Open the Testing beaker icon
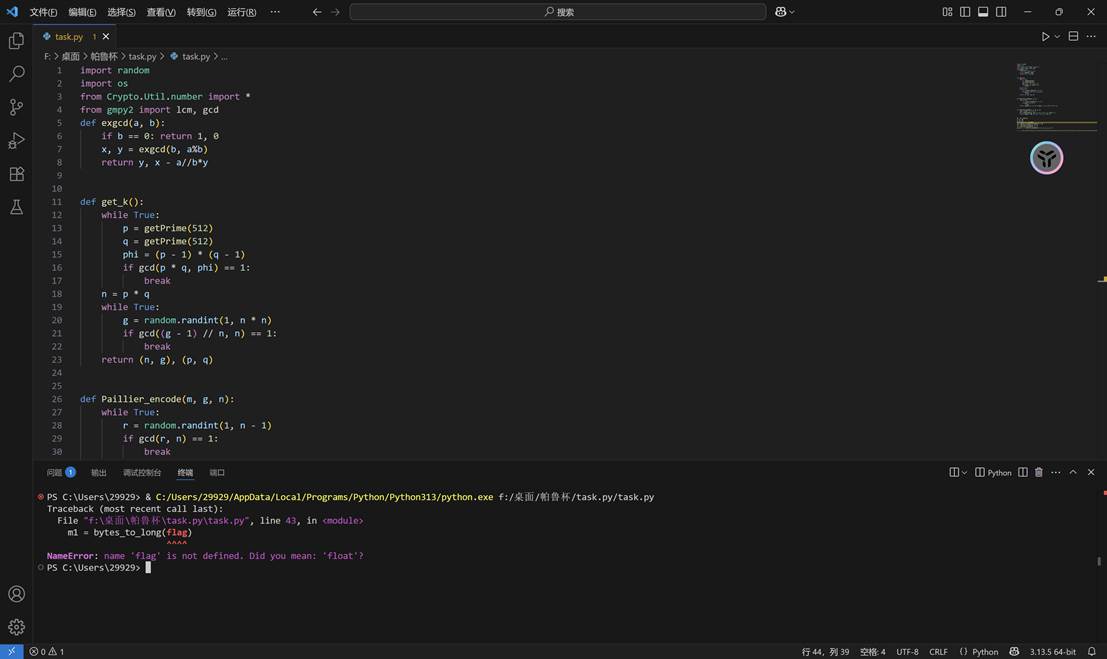The width and height of the screenshot is (1107, 659). [15, 207]
